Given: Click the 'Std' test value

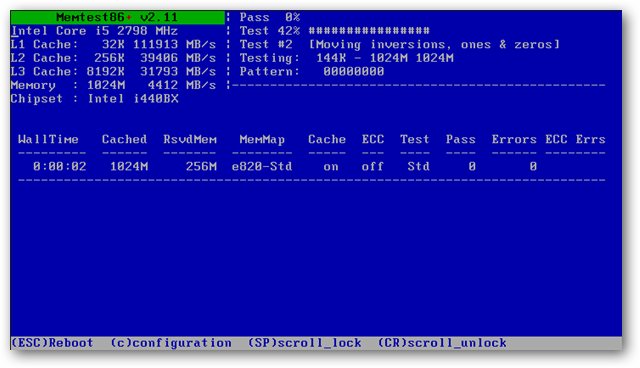Looking at the screenshot, I should (x=418, y=166).
